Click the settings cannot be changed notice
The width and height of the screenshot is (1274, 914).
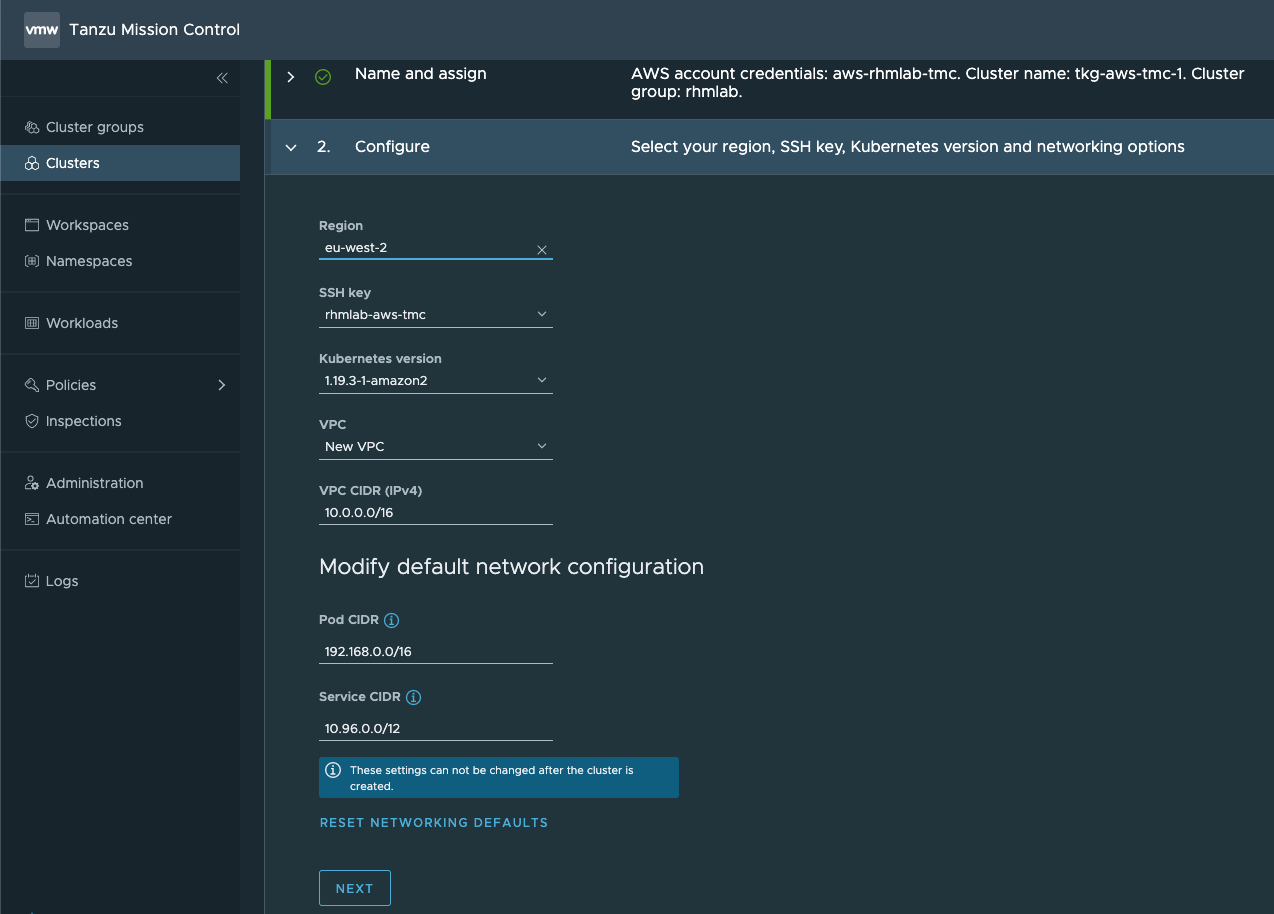[499, 778]
